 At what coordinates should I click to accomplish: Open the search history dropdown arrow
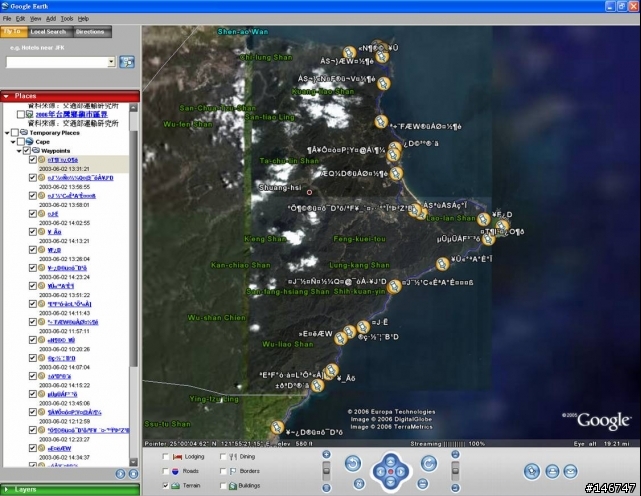[x=111, y=62]
